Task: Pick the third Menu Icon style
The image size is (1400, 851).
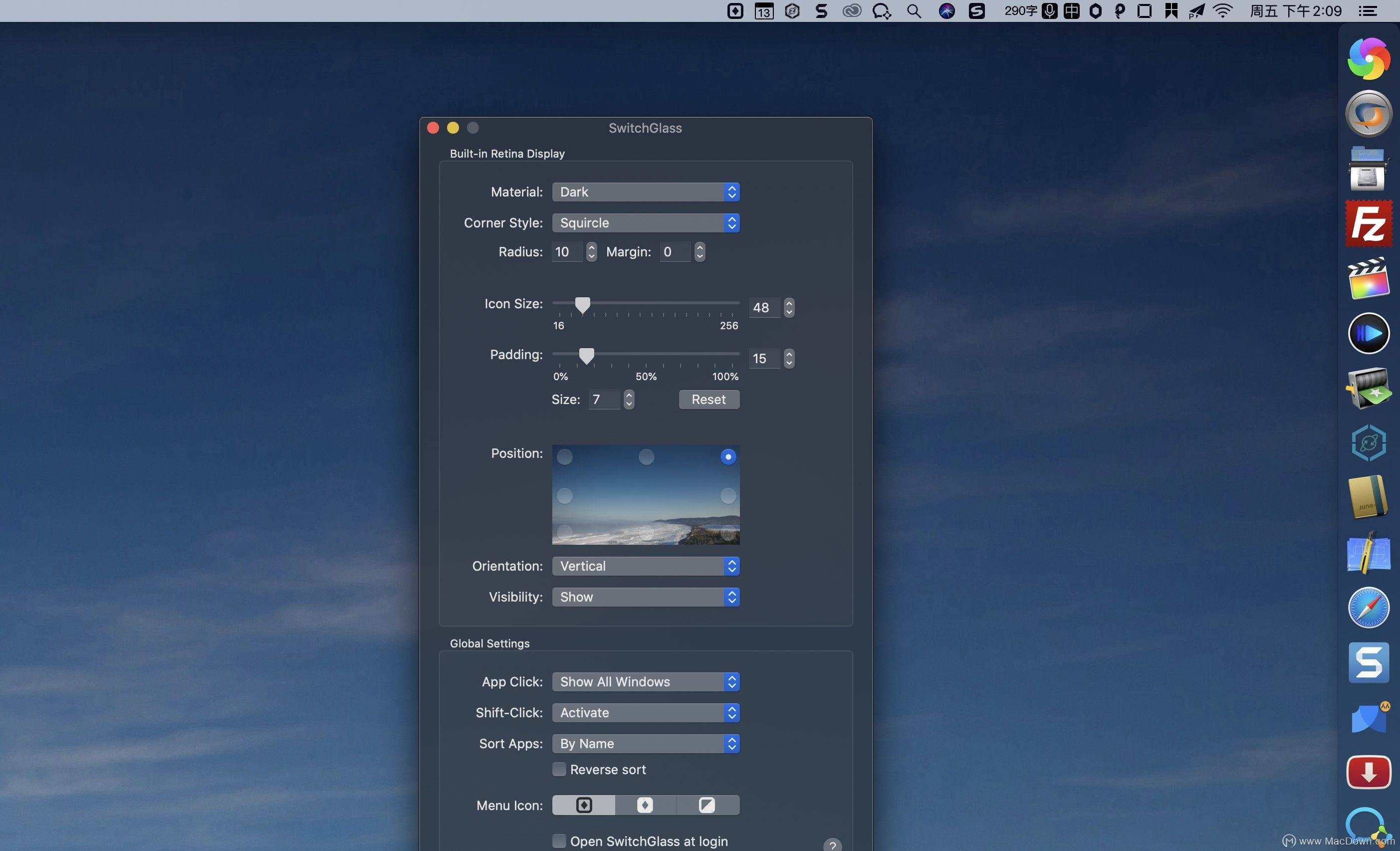Action: 707,805
